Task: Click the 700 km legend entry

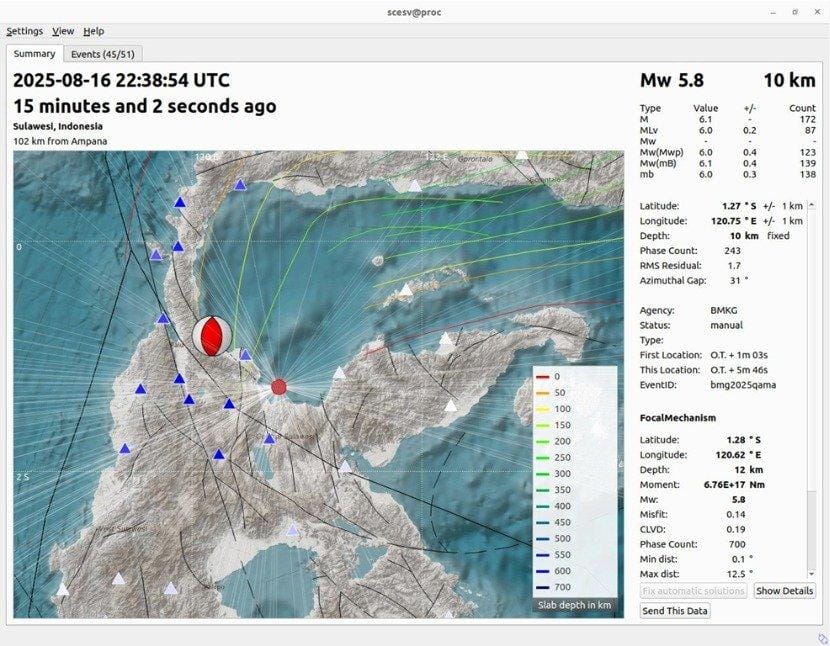Action: pos(553,587)
